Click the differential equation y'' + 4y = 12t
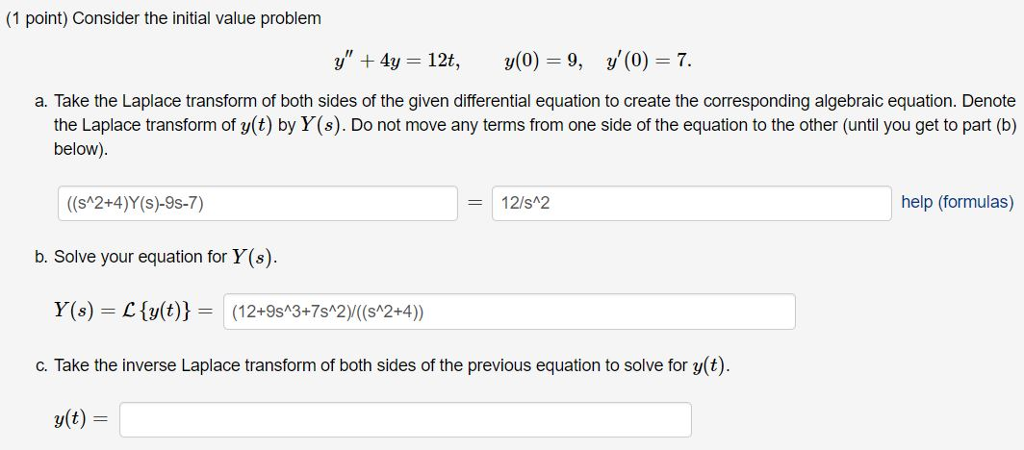The width and height of the screenshot is (1024, 450). (x=397, y=61)
